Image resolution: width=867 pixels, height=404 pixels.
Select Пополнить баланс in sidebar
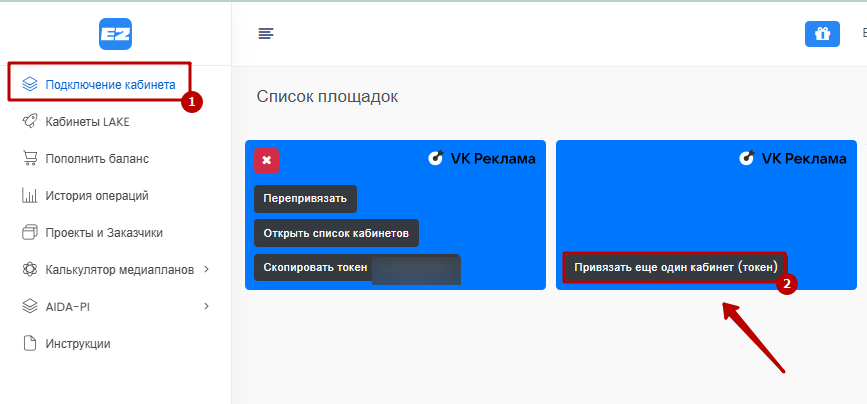[97, 159]
